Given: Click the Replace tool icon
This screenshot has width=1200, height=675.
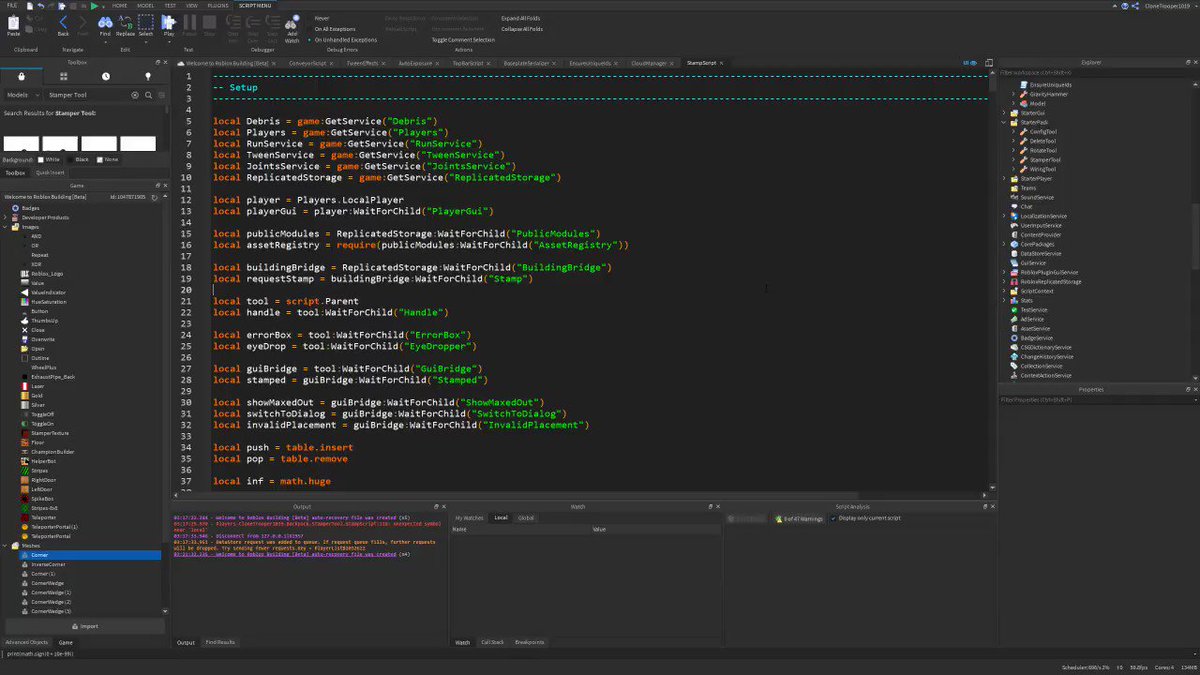Looking at the screenshot, I should pos(125,23).
